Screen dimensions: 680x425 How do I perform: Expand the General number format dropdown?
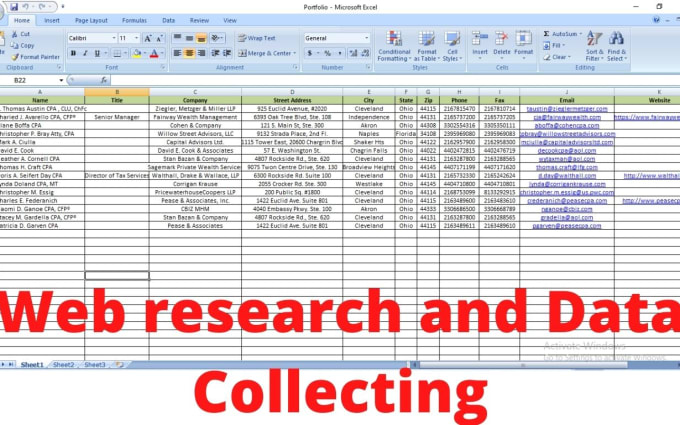pyautogui.click(x=366, y=38)
